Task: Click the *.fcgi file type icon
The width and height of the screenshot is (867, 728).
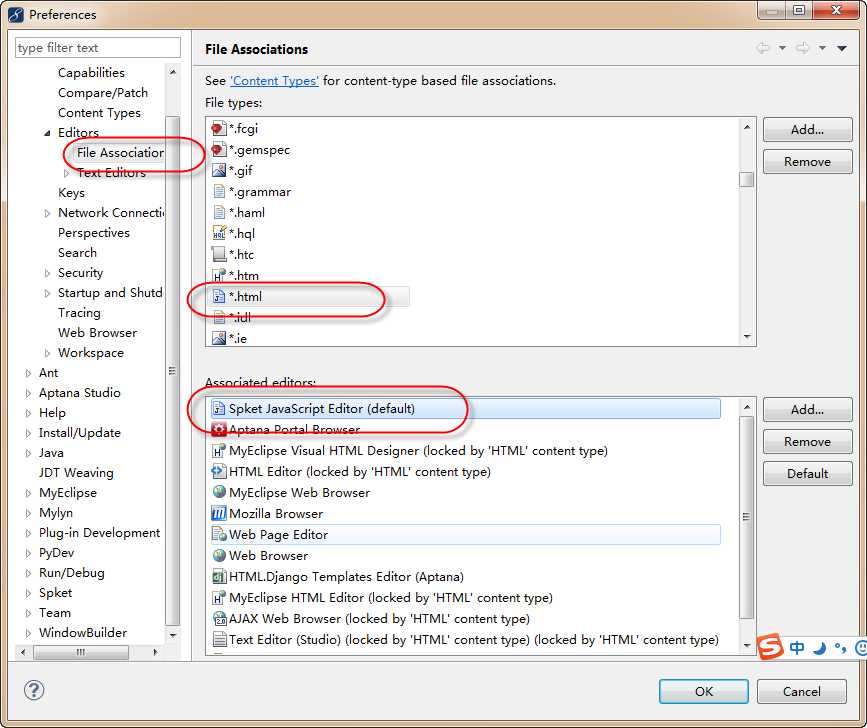Action: [219, 129]
